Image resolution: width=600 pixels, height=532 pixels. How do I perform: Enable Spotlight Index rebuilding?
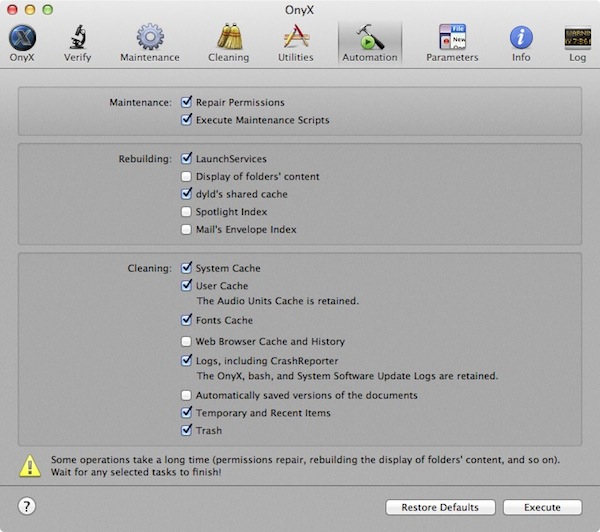click(x=186, y=212)
